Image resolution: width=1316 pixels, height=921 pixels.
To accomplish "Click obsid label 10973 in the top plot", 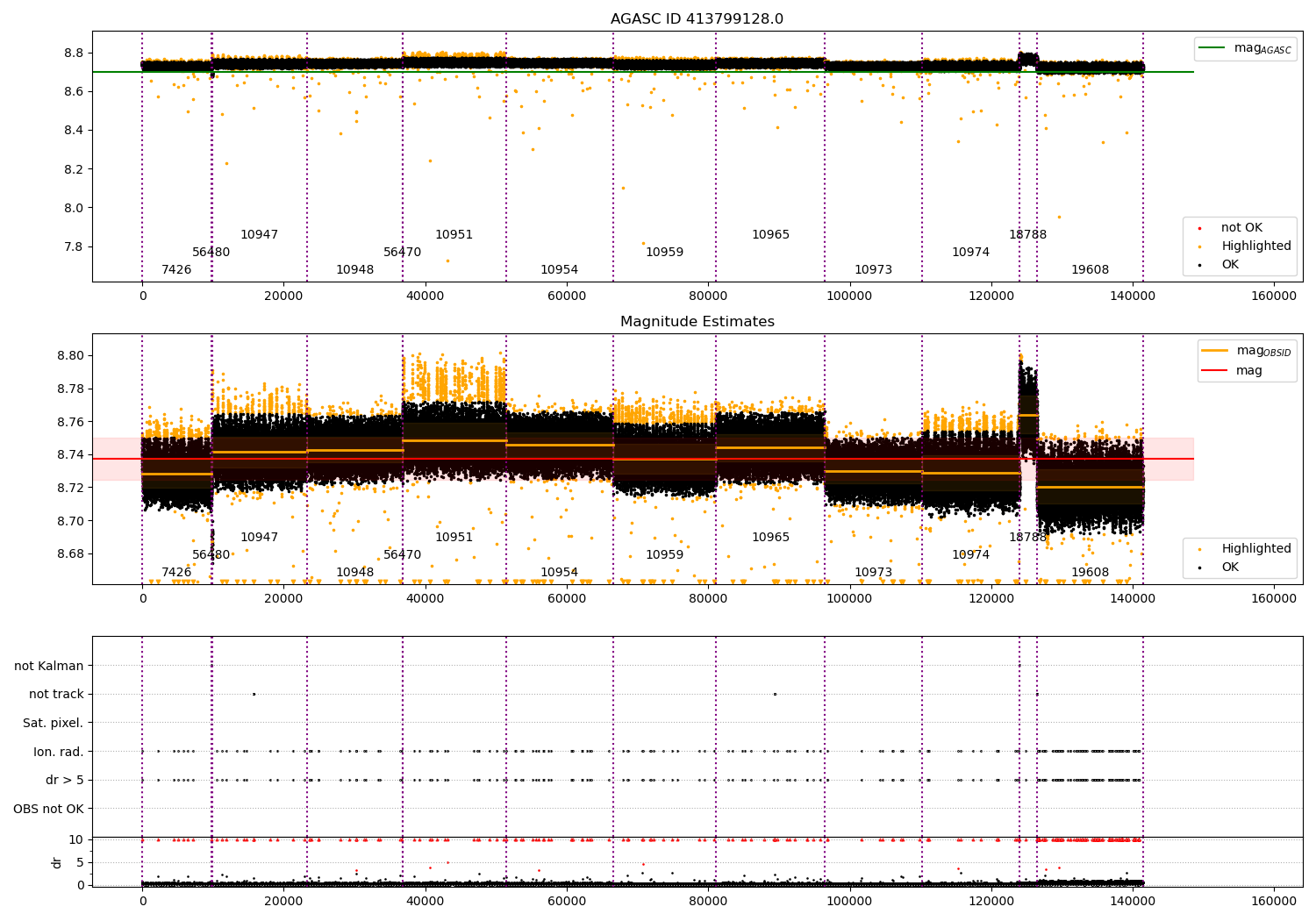I will tap(873, 269).
